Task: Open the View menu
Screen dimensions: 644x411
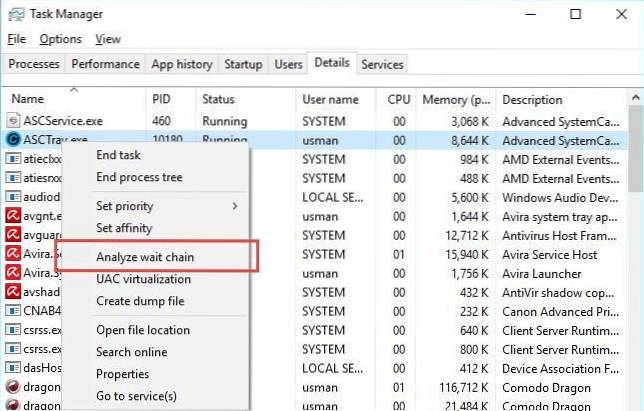Action: (x=108, y=39)
